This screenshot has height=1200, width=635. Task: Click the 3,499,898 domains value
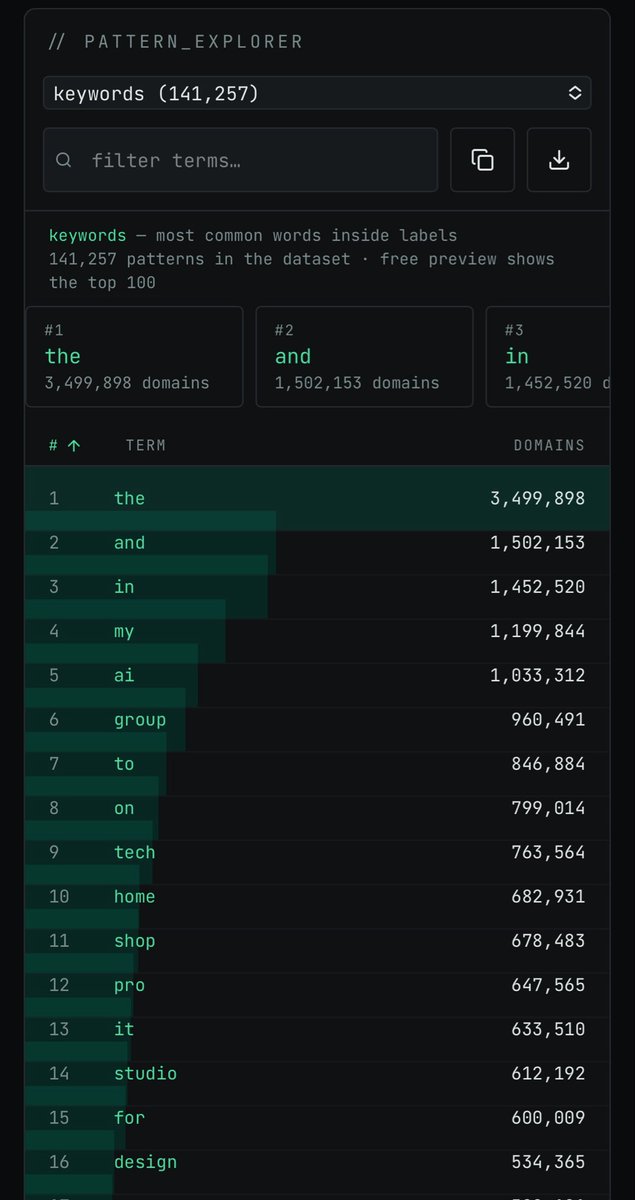pos(537,498)
